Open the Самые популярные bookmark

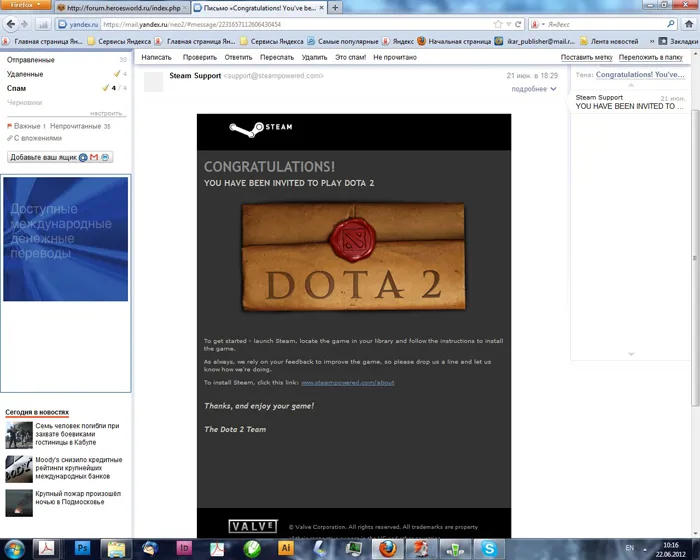pyautogui.click(x=343, y=41)
